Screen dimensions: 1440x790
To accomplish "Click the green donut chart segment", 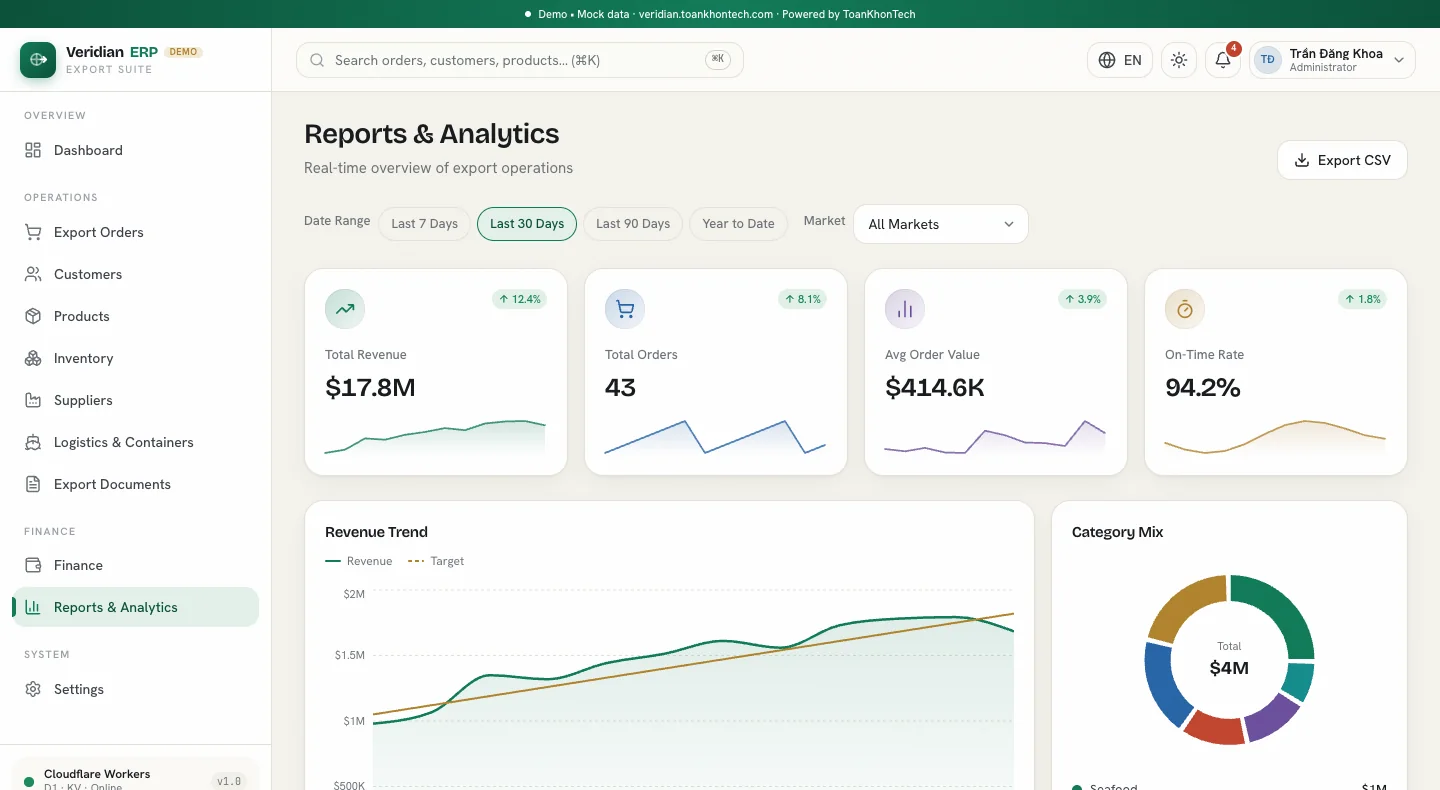I will (1281, 610).
